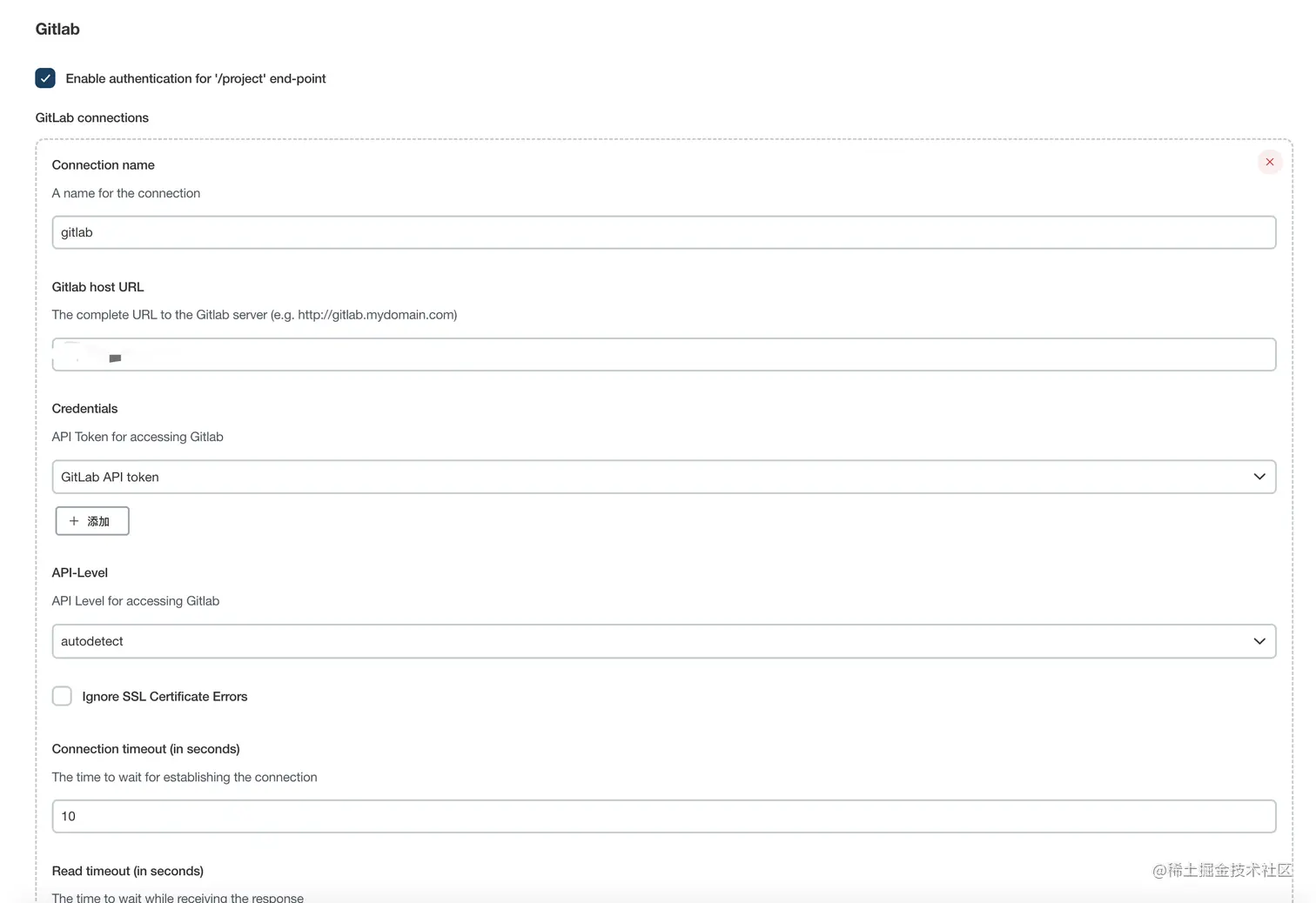
Task: Open GitLab API token credentials dropdown
Action: pos(661,477)
